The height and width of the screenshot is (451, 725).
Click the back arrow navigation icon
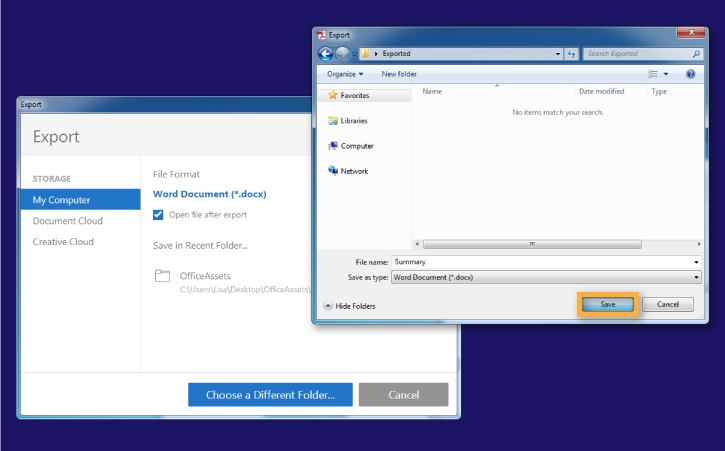coord(326,54)
